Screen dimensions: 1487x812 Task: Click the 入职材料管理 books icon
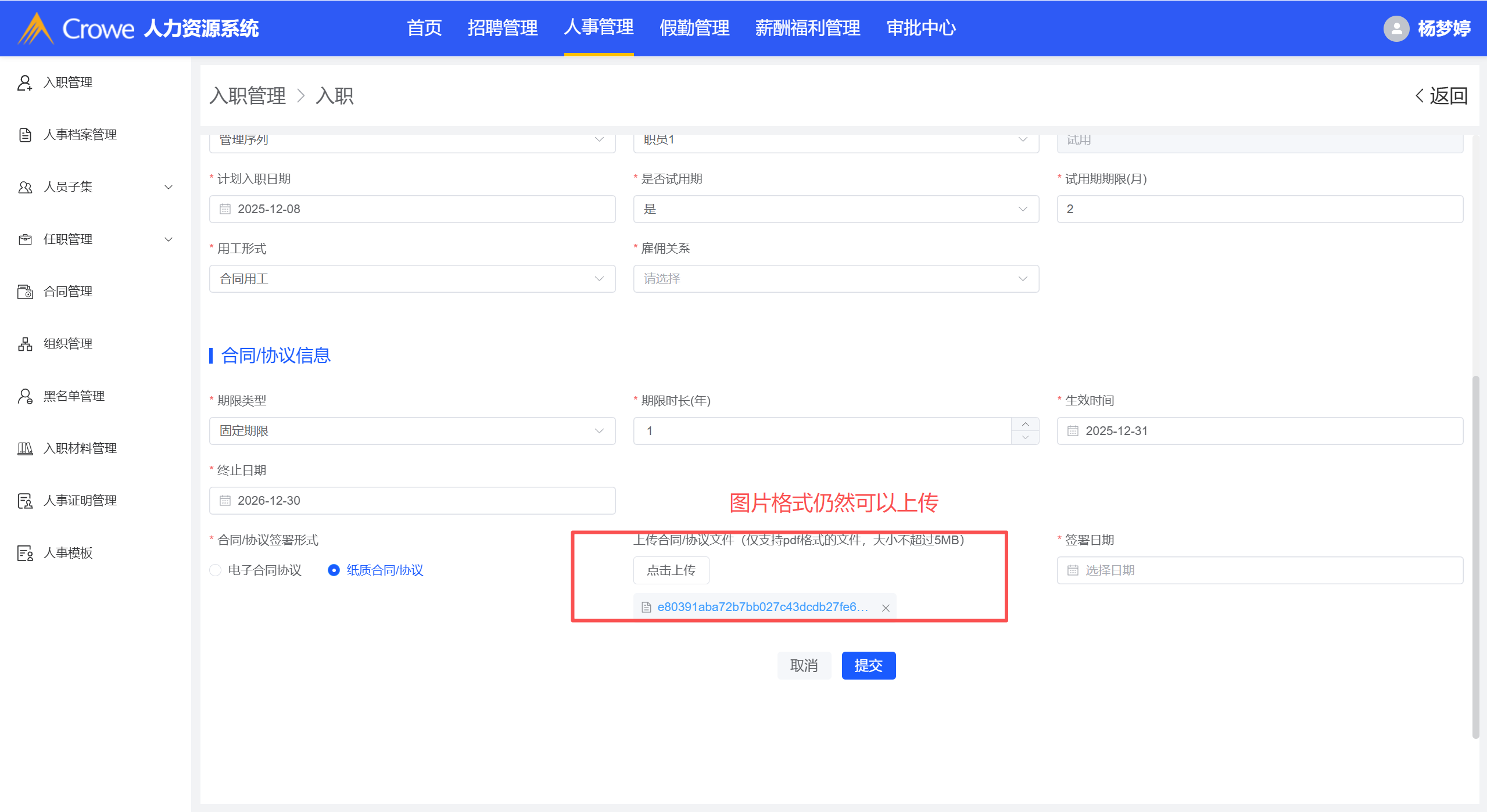(x=24, y=448)
